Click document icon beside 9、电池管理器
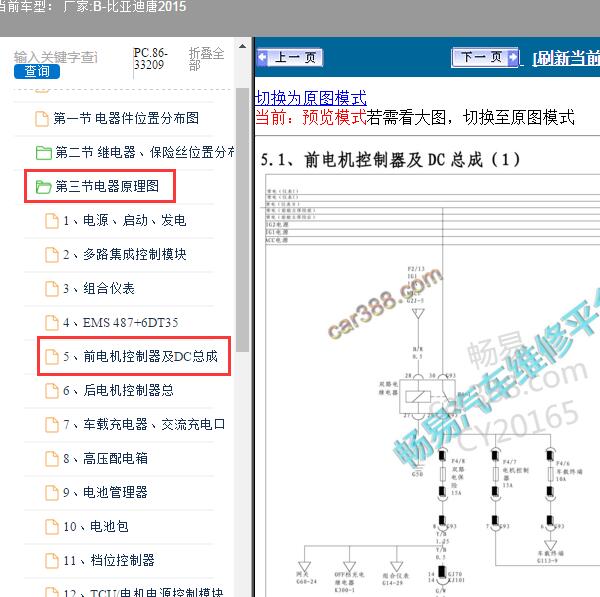 [x=52, y=493]
